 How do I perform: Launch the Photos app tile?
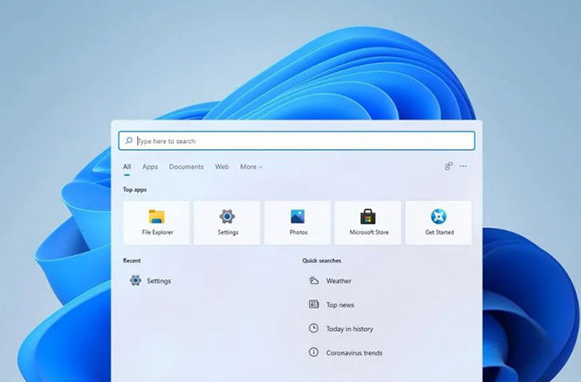[298, 223]
